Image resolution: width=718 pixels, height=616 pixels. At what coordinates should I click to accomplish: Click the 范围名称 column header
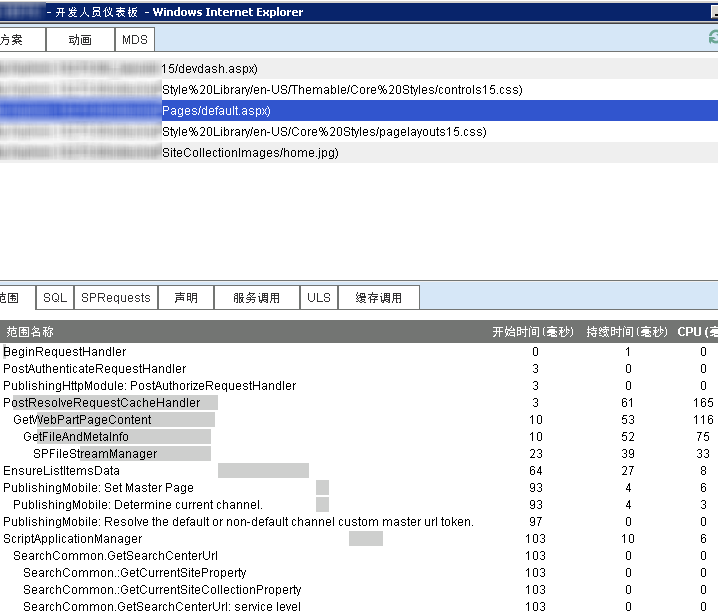(30, 332)
